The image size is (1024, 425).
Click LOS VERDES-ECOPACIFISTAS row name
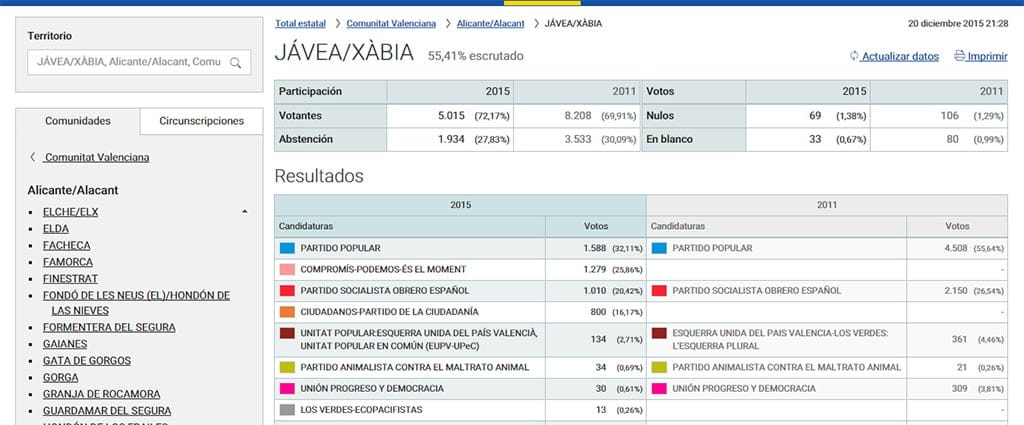(361, 410)
